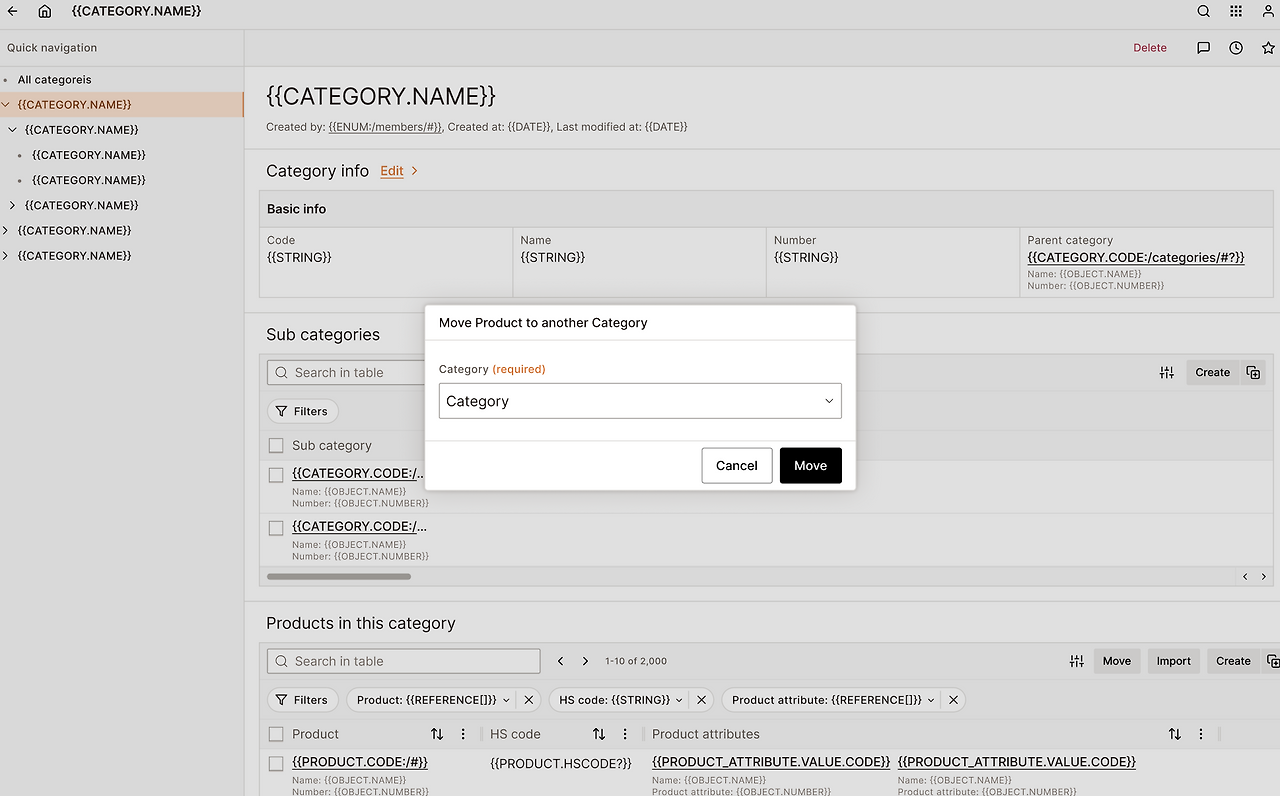Viewport: 1280px width, 796px height.
Task: Open Product column options menu
Action: (463, 734)
